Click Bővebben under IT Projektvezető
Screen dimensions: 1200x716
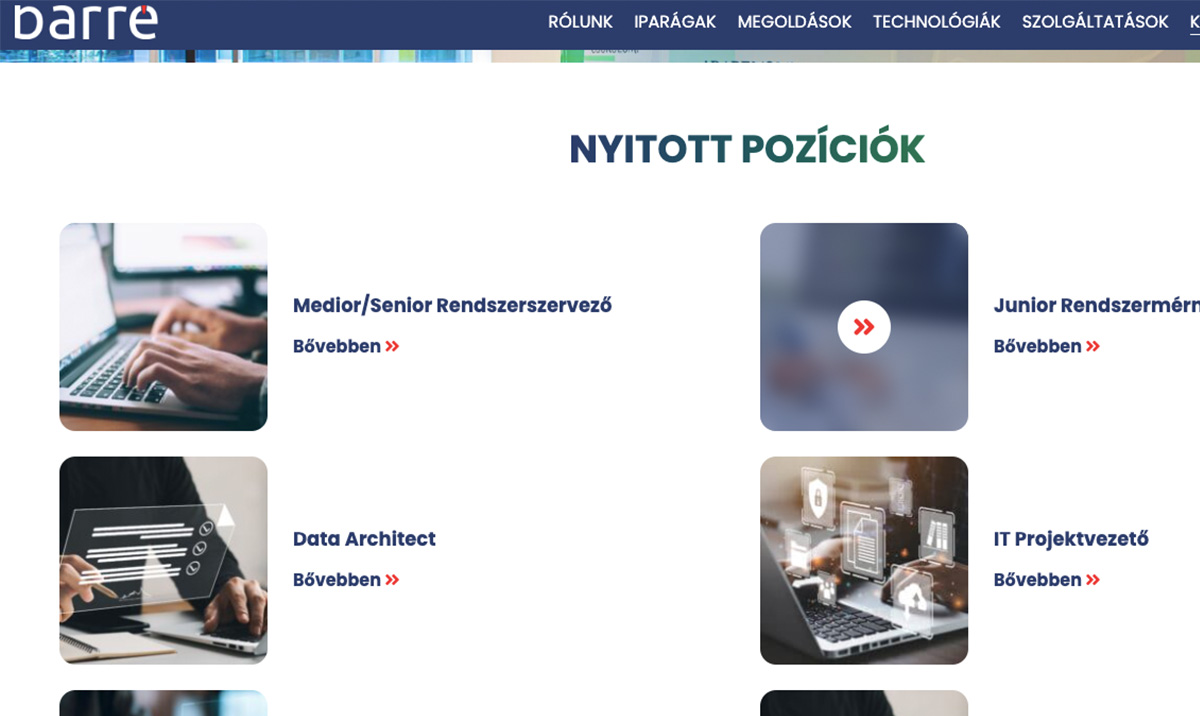pyautogui.click(x=1037, y=581)
